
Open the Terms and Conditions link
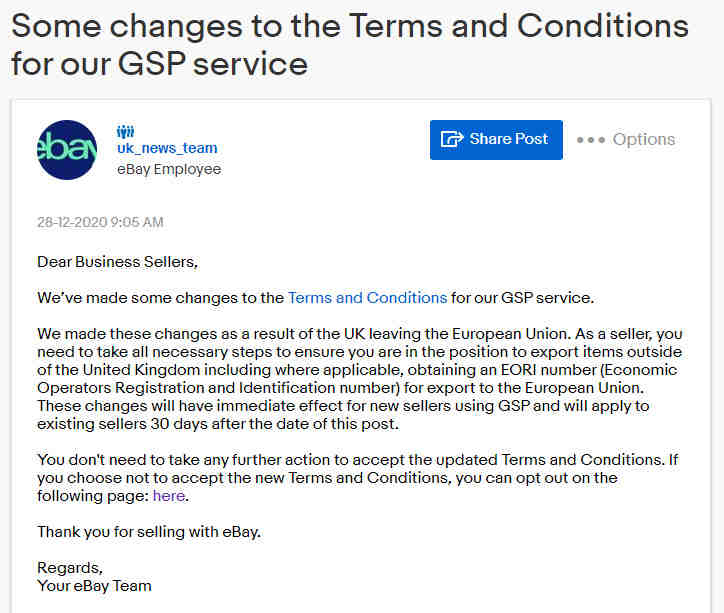click(x=368, y=298)
